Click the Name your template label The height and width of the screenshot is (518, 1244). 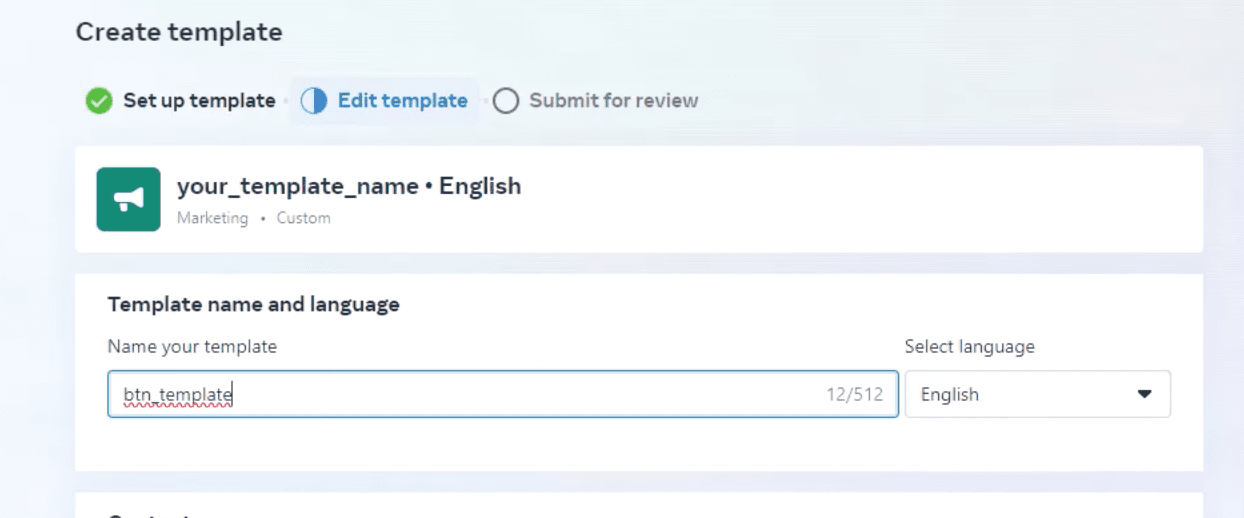pyautogui.click(x=192, y=347)
